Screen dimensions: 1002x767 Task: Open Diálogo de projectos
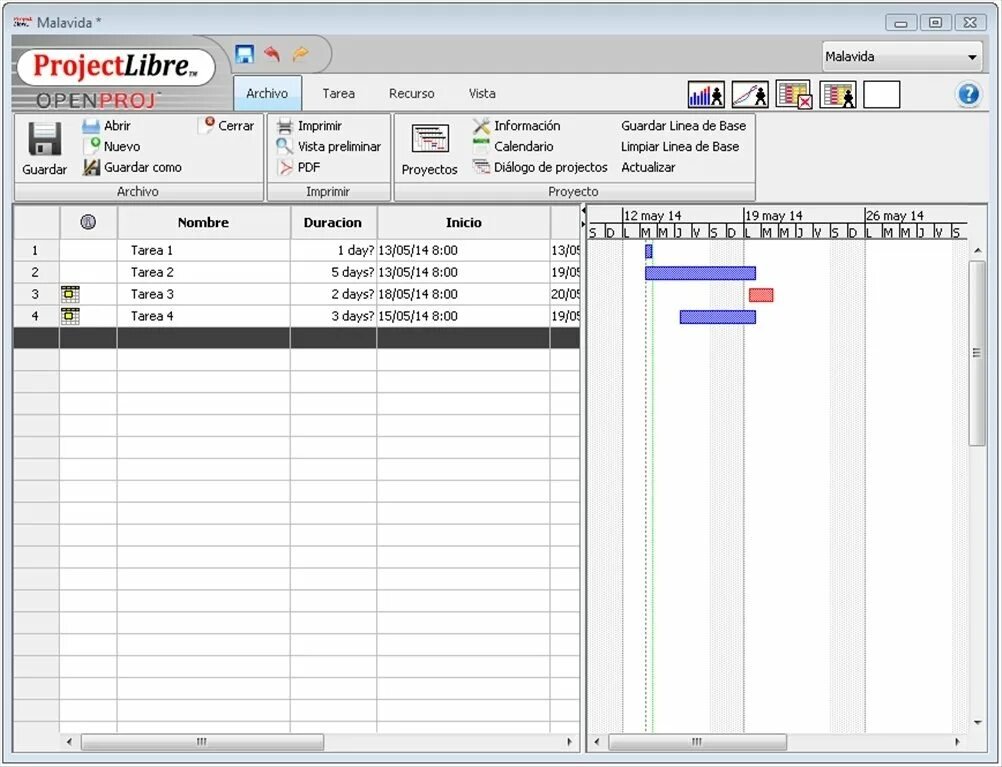click(540, 167)
